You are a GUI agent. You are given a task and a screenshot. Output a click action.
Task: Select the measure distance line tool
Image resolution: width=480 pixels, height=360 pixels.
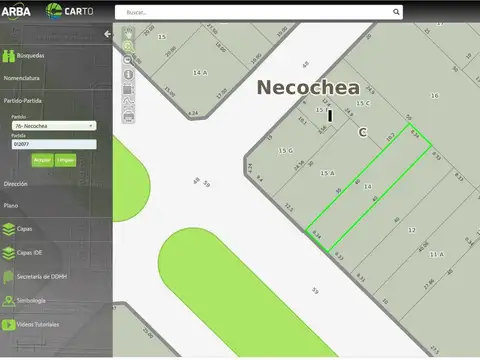click(129, 102)
